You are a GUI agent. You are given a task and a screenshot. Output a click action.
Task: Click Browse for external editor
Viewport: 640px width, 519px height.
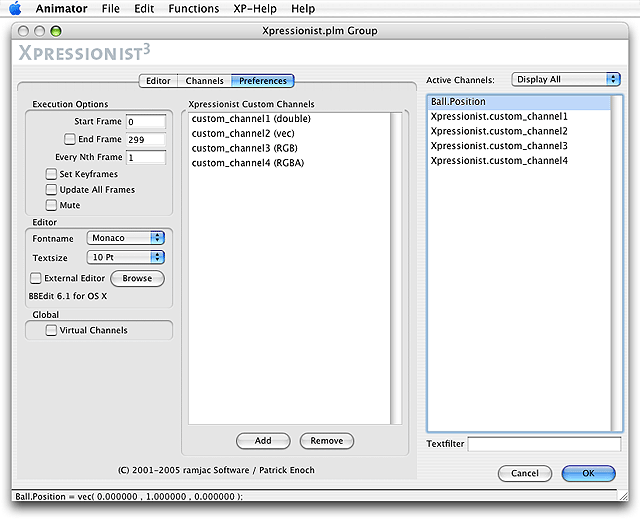coord(138,278)
